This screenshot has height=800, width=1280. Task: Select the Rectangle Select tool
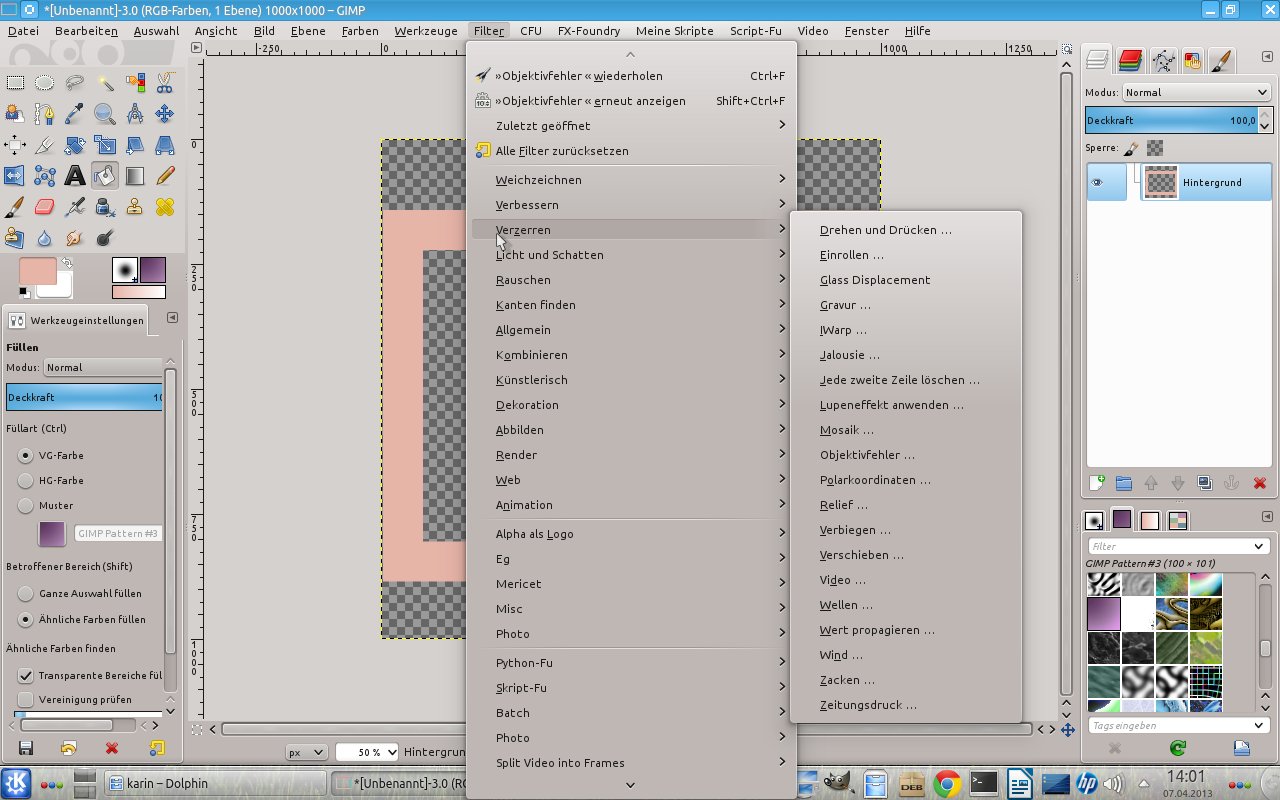[15, 83]
